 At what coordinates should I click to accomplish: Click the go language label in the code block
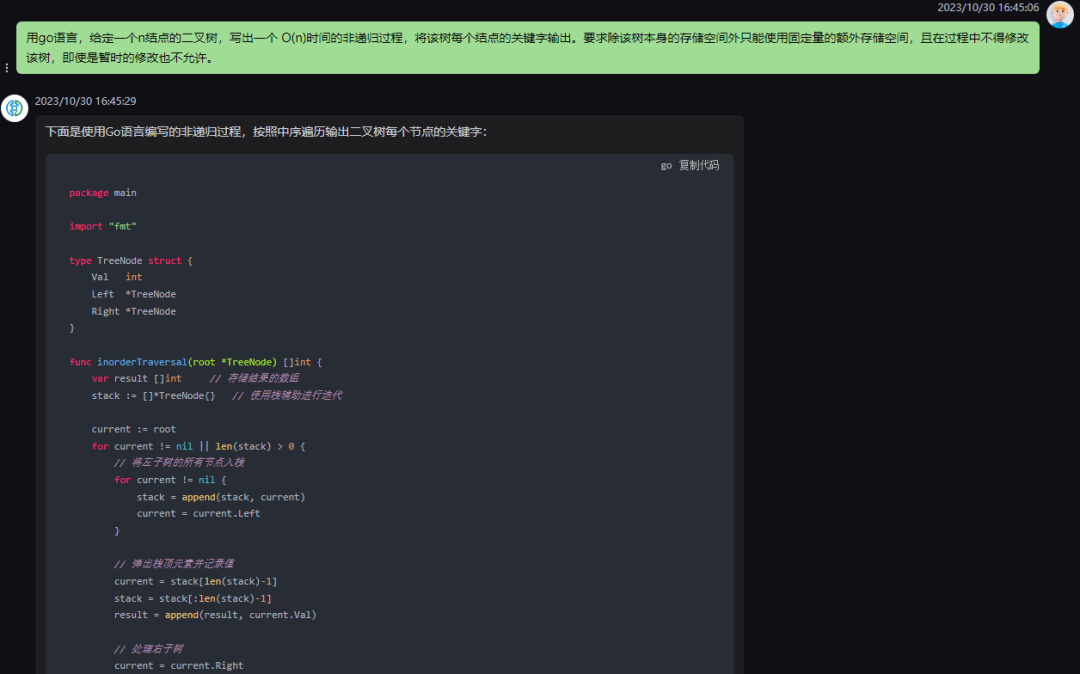click(x=666, y=165)
